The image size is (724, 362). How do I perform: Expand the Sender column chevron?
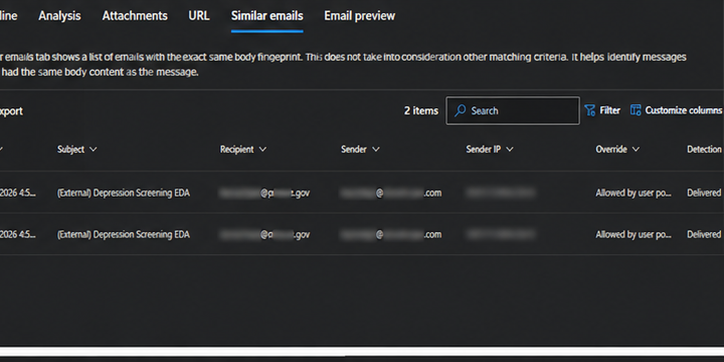point(376,150)
